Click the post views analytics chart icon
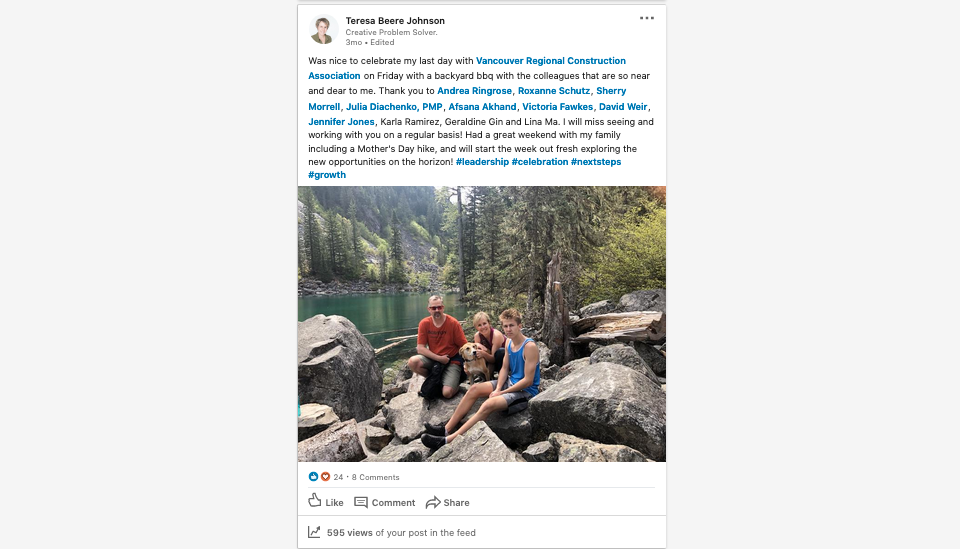 click(314, 533)
